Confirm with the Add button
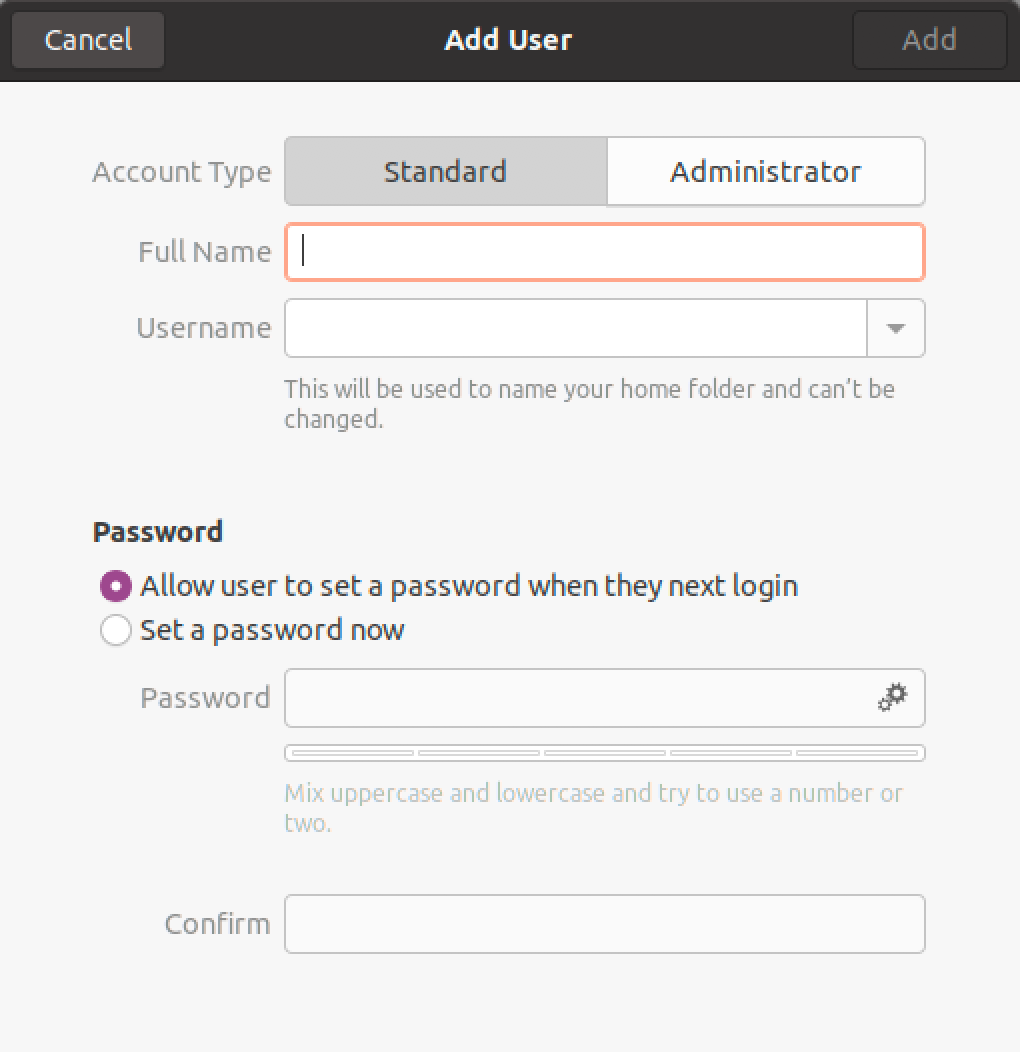The height and width of the screenshot is (1052, 1020). pyautogui.click(x=929, y=40)
